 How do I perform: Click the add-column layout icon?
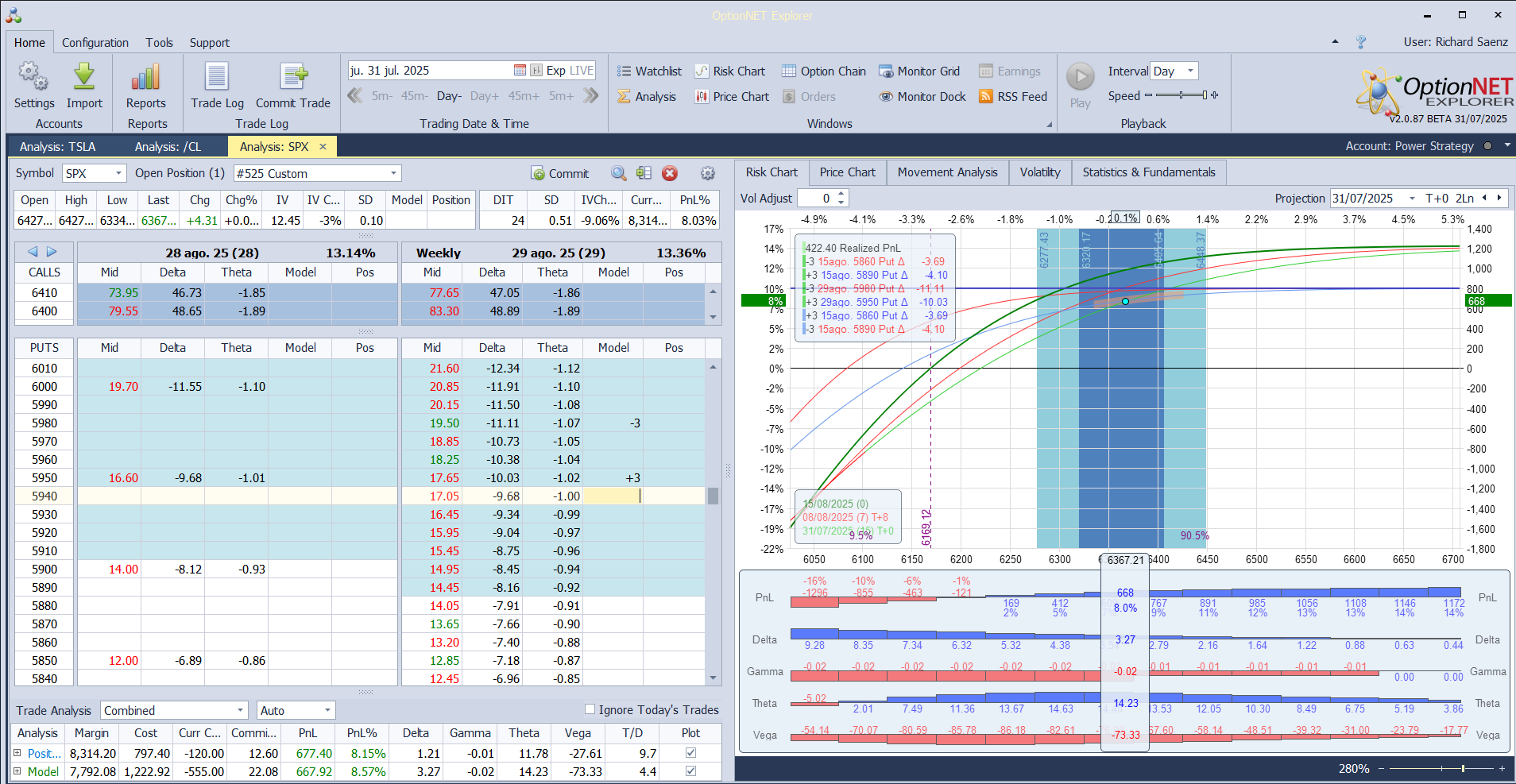click(644, 173)
